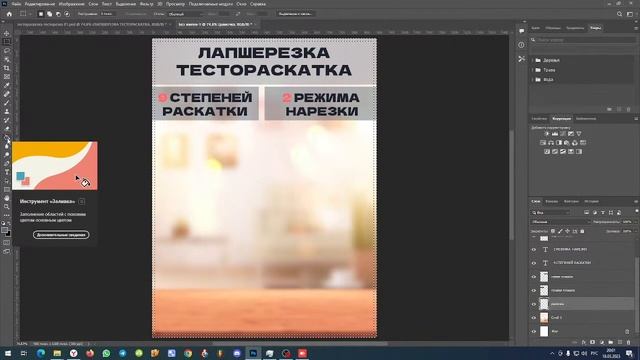
Task: Hide the СТЕПЕНЕЙ РАСКАТКИ text layer
Action: 533,263
